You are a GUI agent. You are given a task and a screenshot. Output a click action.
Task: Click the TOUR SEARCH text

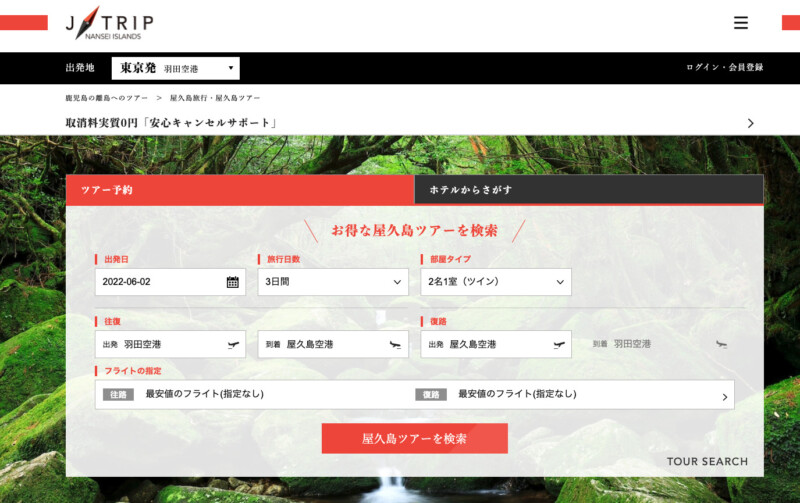click(707, 461)
